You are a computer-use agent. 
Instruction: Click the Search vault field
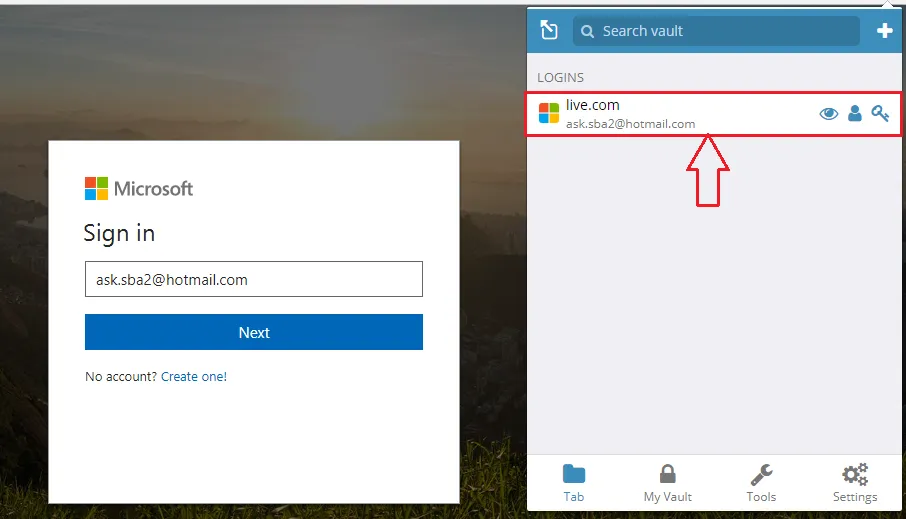(x=716, y=31)
